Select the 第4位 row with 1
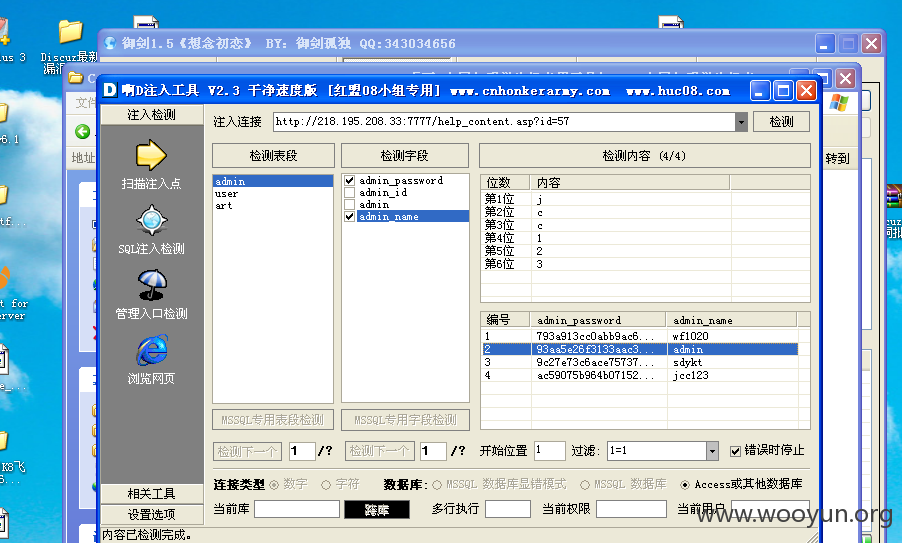The image size is (902, 543). tap(607, 238)
